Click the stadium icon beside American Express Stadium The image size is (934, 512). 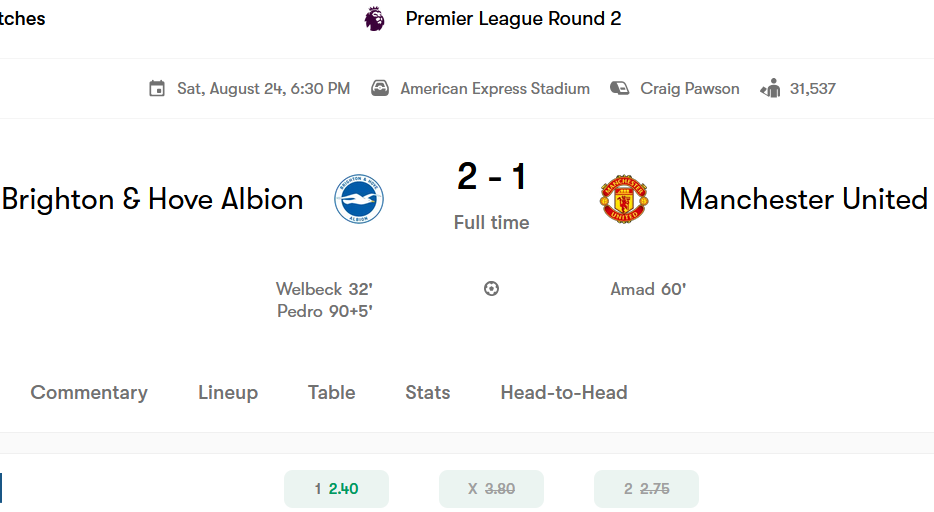(380, 89)
